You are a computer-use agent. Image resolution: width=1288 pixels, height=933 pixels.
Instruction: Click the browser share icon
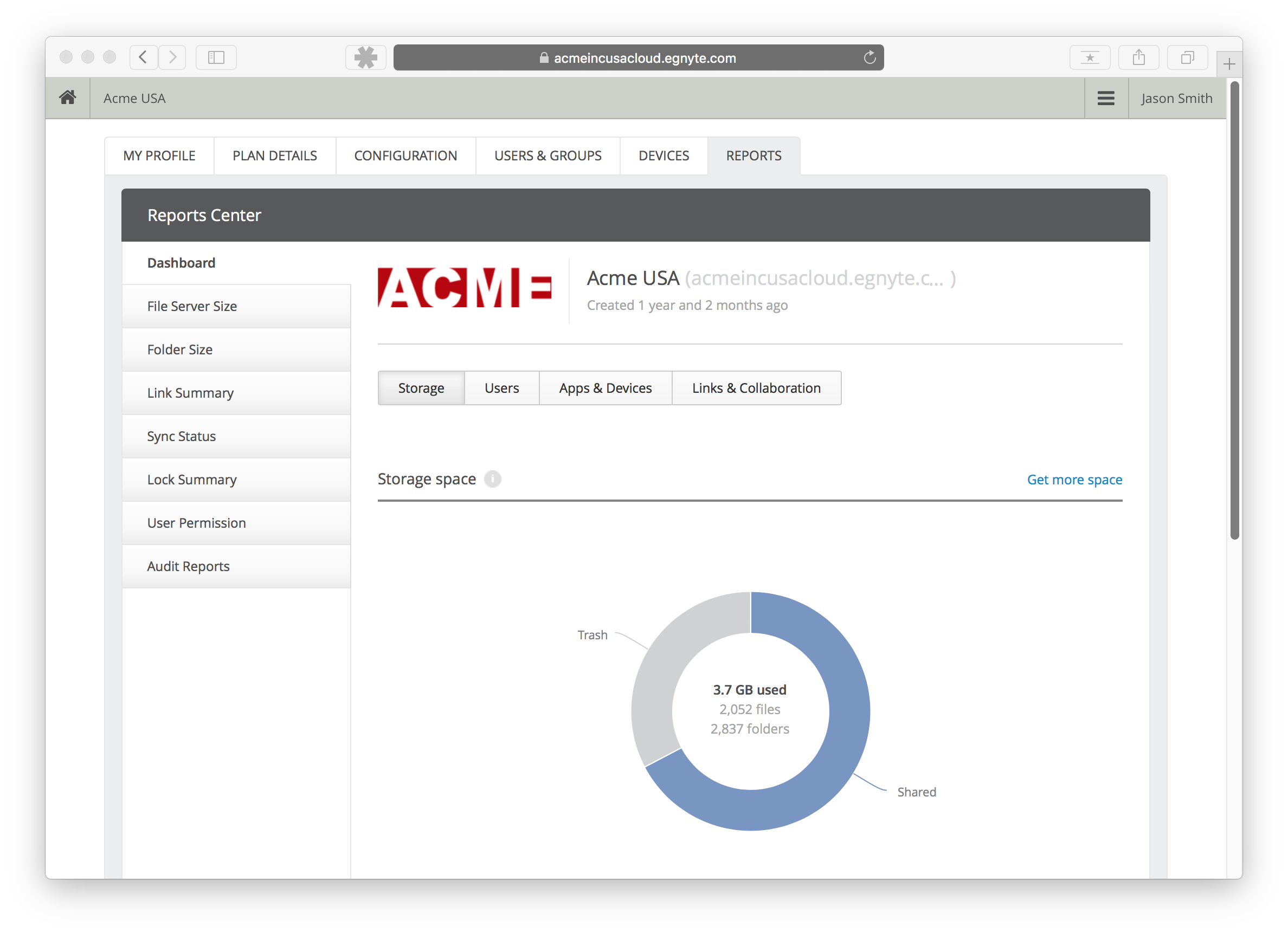tap(1138, 58)
